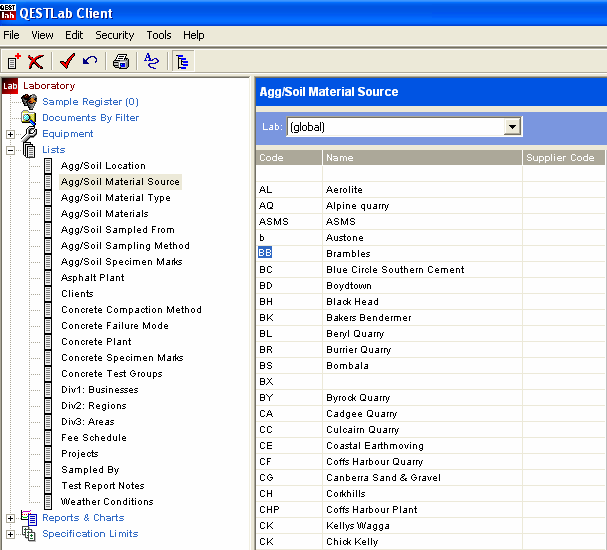Click the printer icon in toolbar

[x=121, y=62]
